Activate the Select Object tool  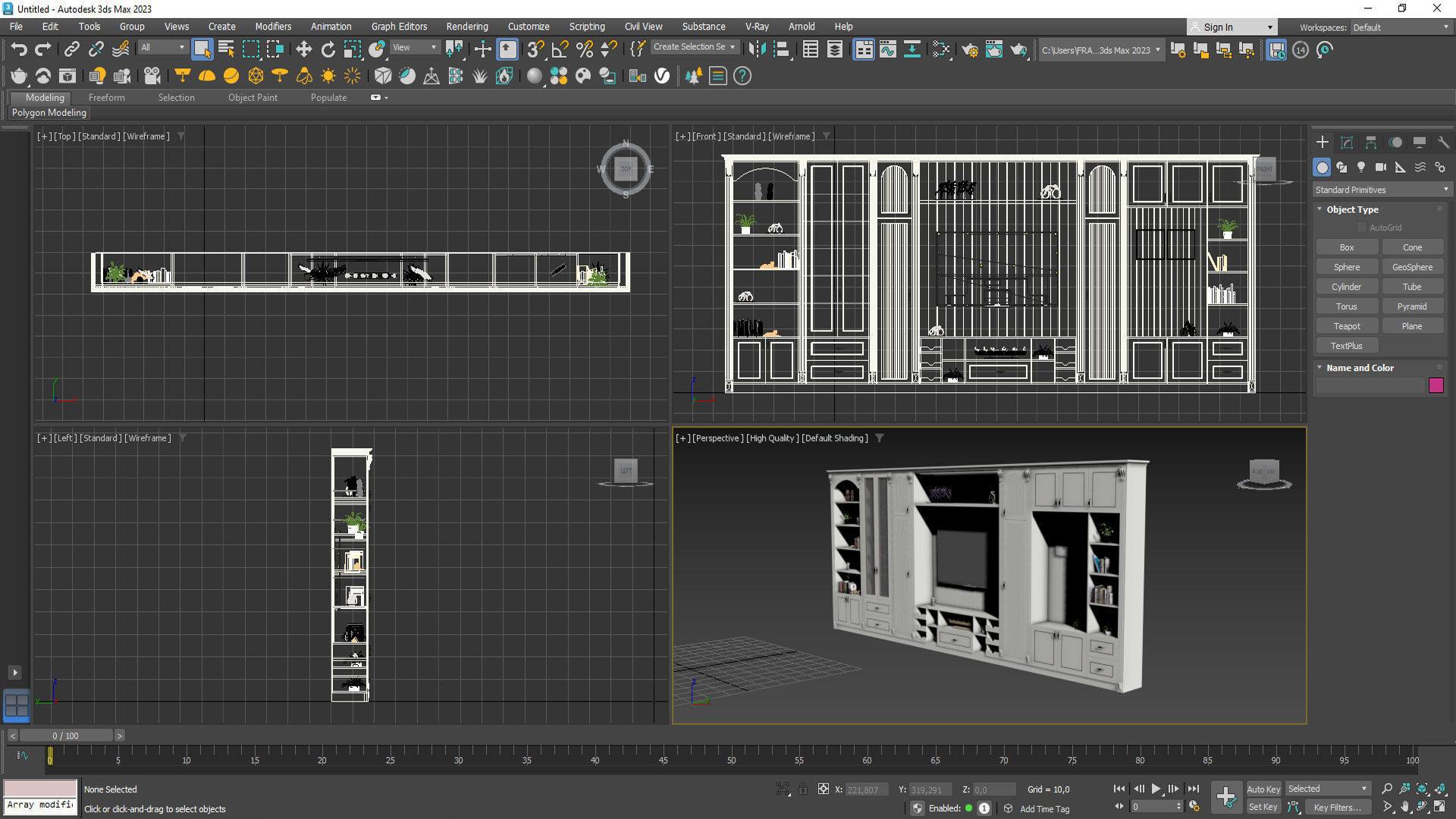tap(202, 50)
